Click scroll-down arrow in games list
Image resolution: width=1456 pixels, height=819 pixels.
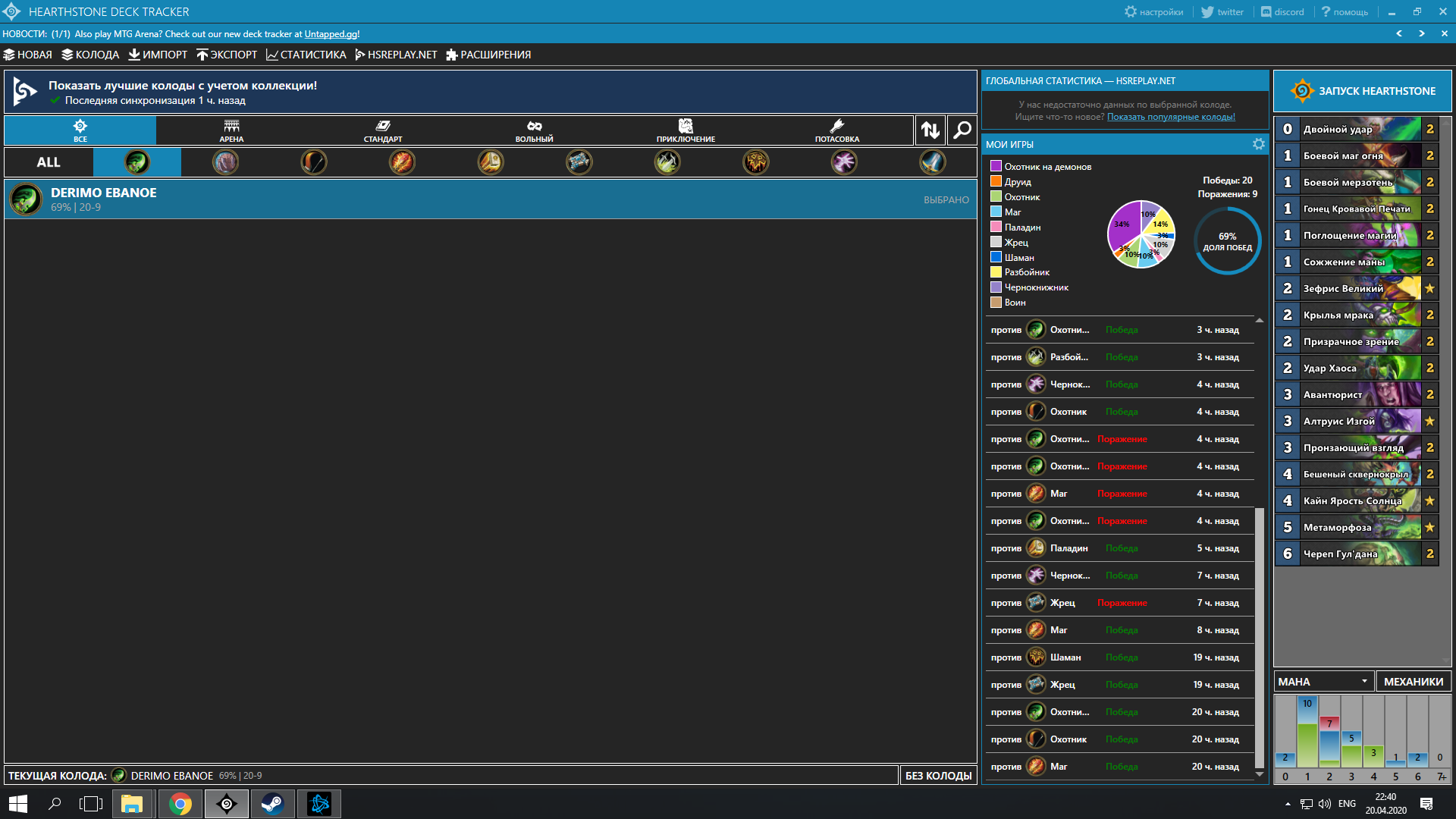1260,774
